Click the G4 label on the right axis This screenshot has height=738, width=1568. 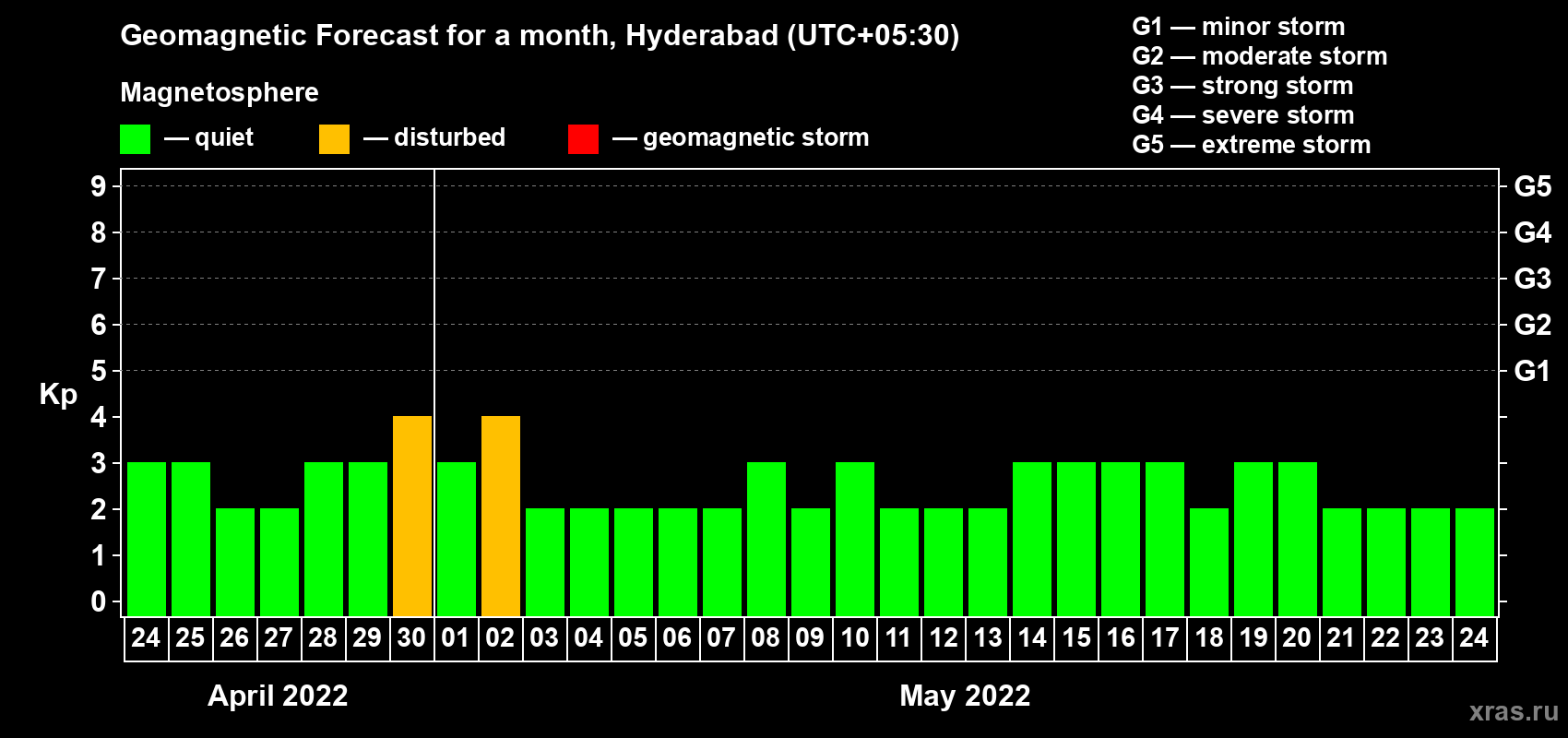(x=1533, y=232)
